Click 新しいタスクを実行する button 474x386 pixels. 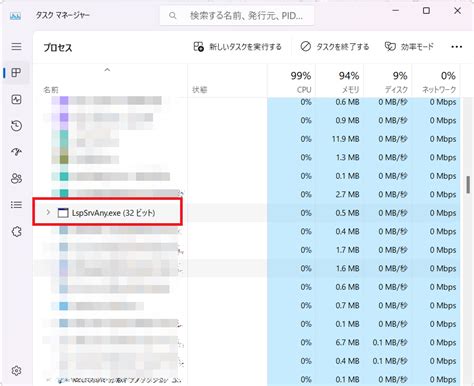pyautogui.click(x=237, y=47)
